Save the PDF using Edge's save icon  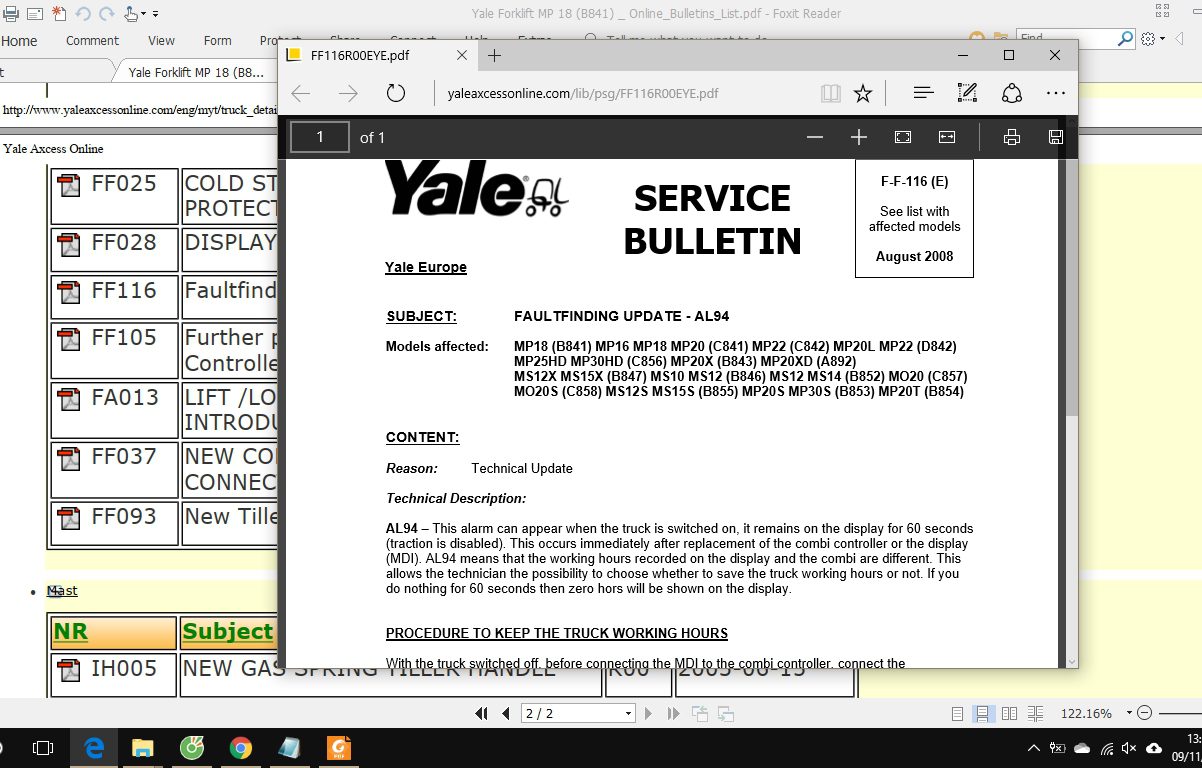(1055, 137)
